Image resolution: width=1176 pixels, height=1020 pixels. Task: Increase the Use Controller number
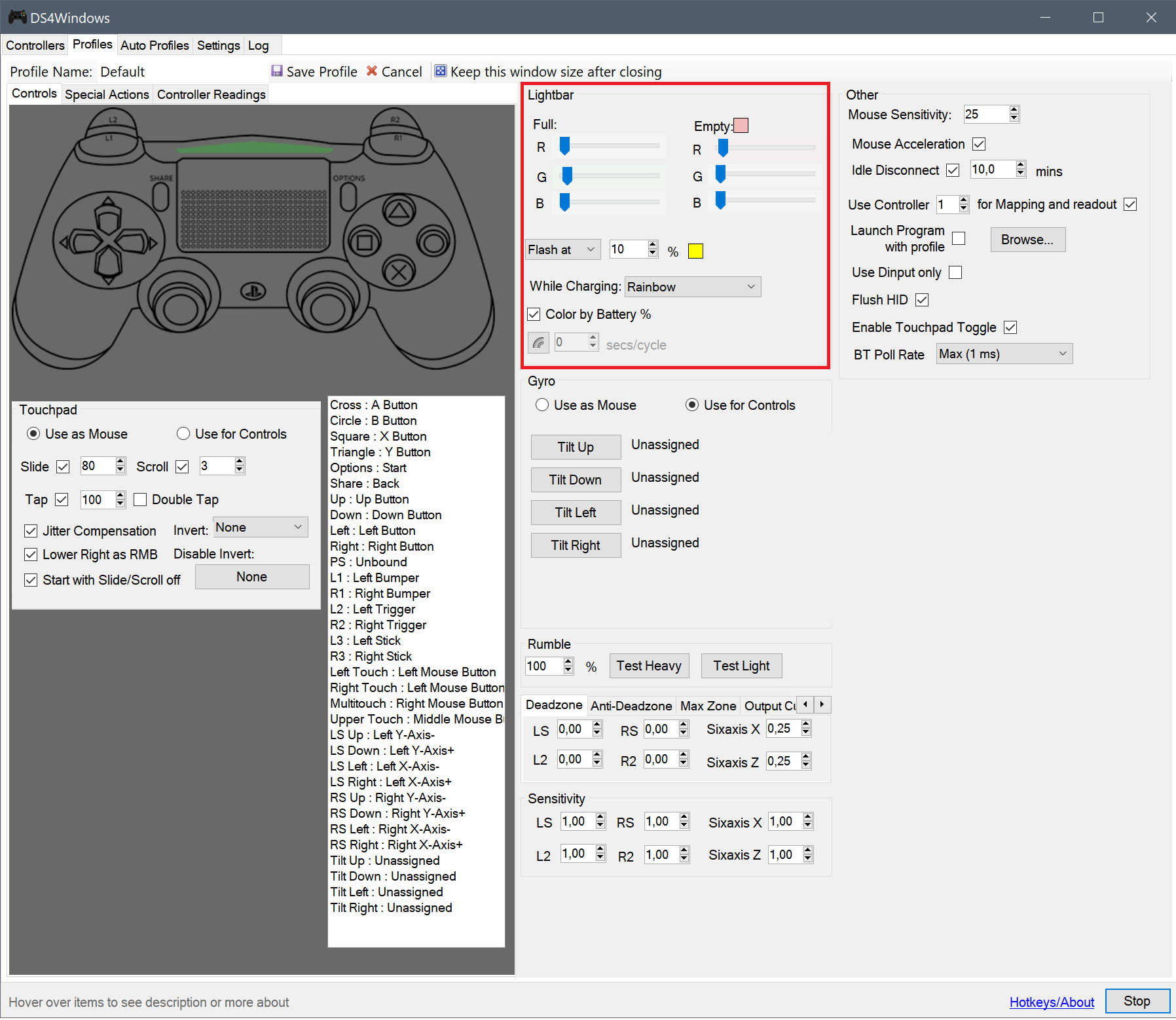tap(964, 200)
